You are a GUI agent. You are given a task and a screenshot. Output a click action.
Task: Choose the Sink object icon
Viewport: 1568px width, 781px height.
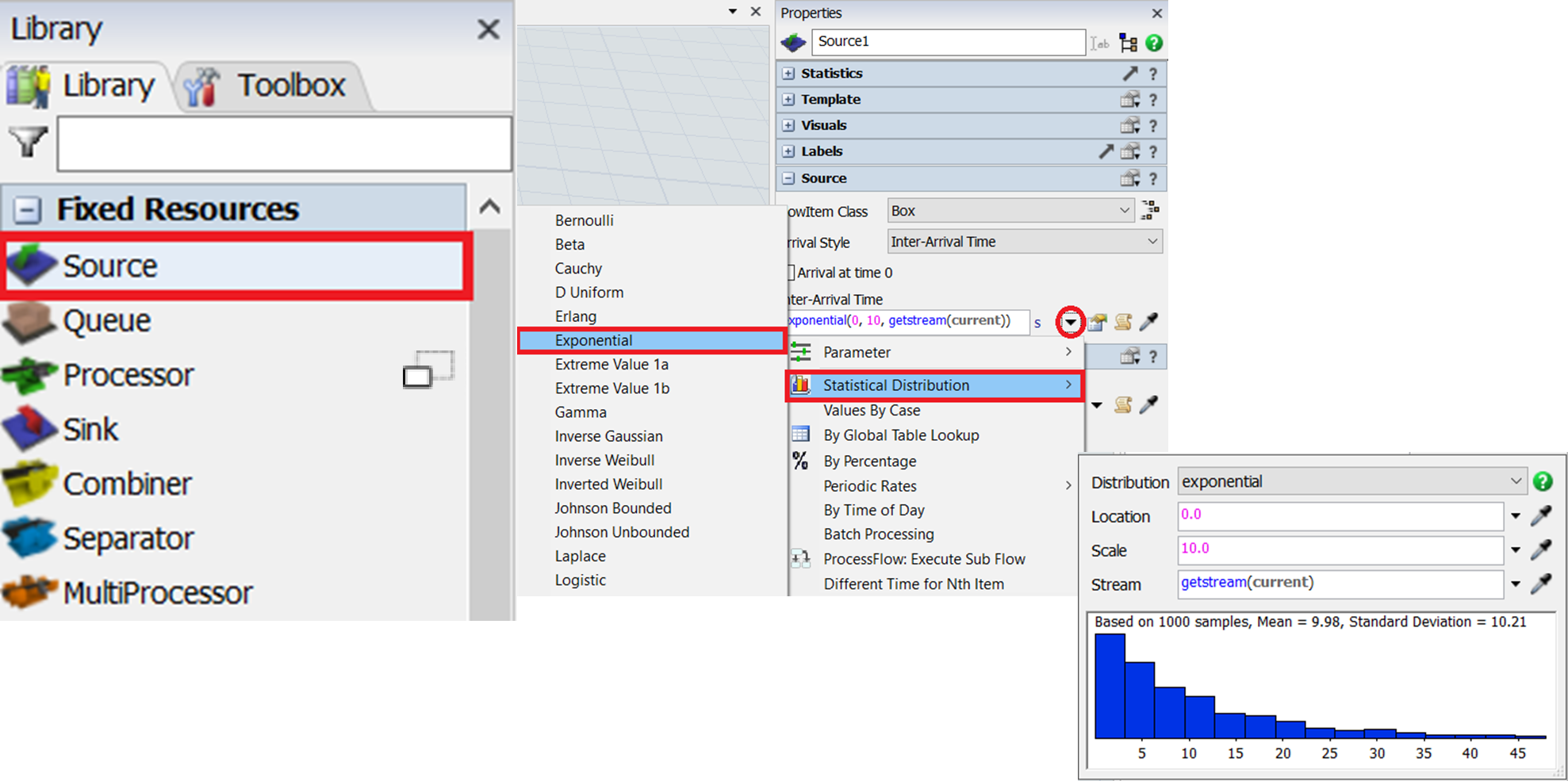click(30, 429)
